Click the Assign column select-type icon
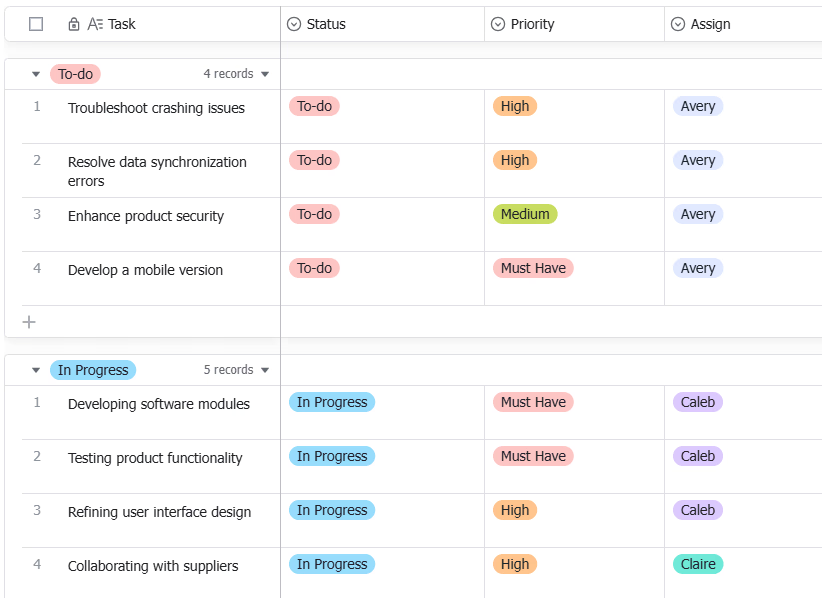 pyautogui.click(x=678, y=24)
